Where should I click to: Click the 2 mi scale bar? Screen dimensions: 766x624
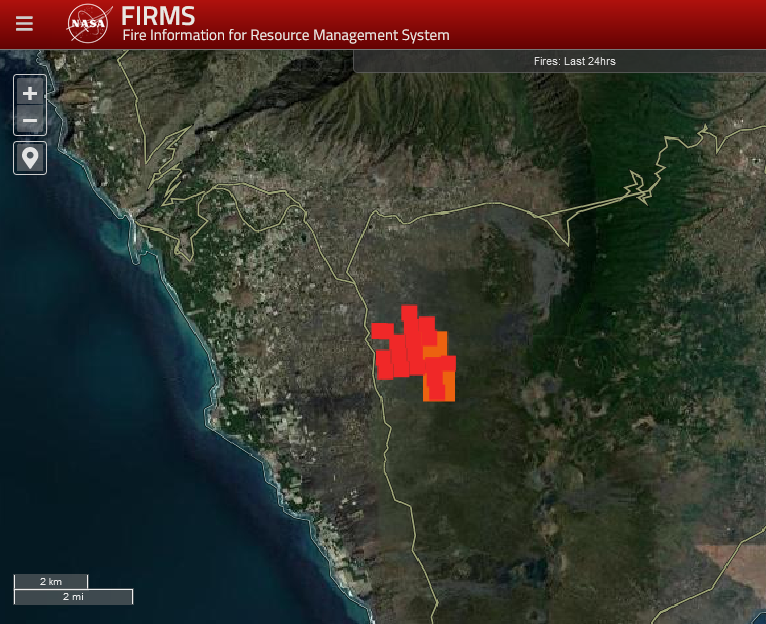pos(73,597)
